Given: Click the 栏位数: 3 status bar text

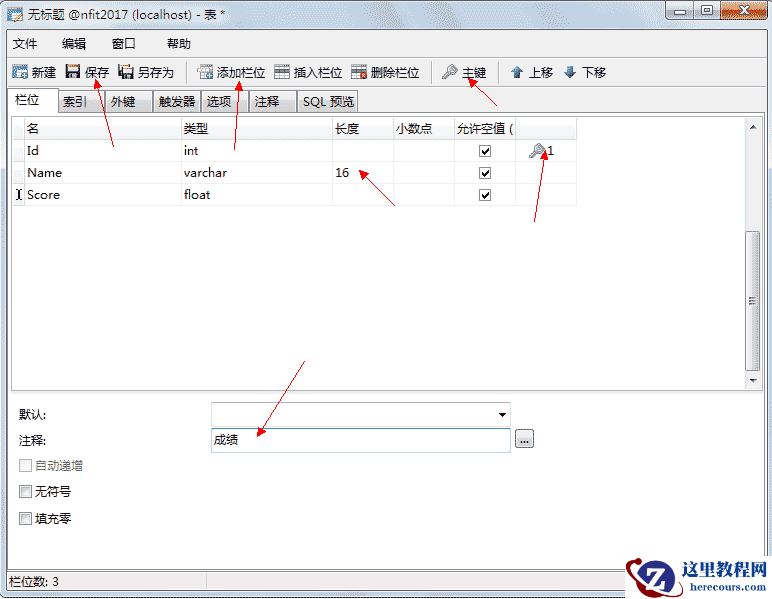Looking at the screenshot, I should tap(34, 582).
